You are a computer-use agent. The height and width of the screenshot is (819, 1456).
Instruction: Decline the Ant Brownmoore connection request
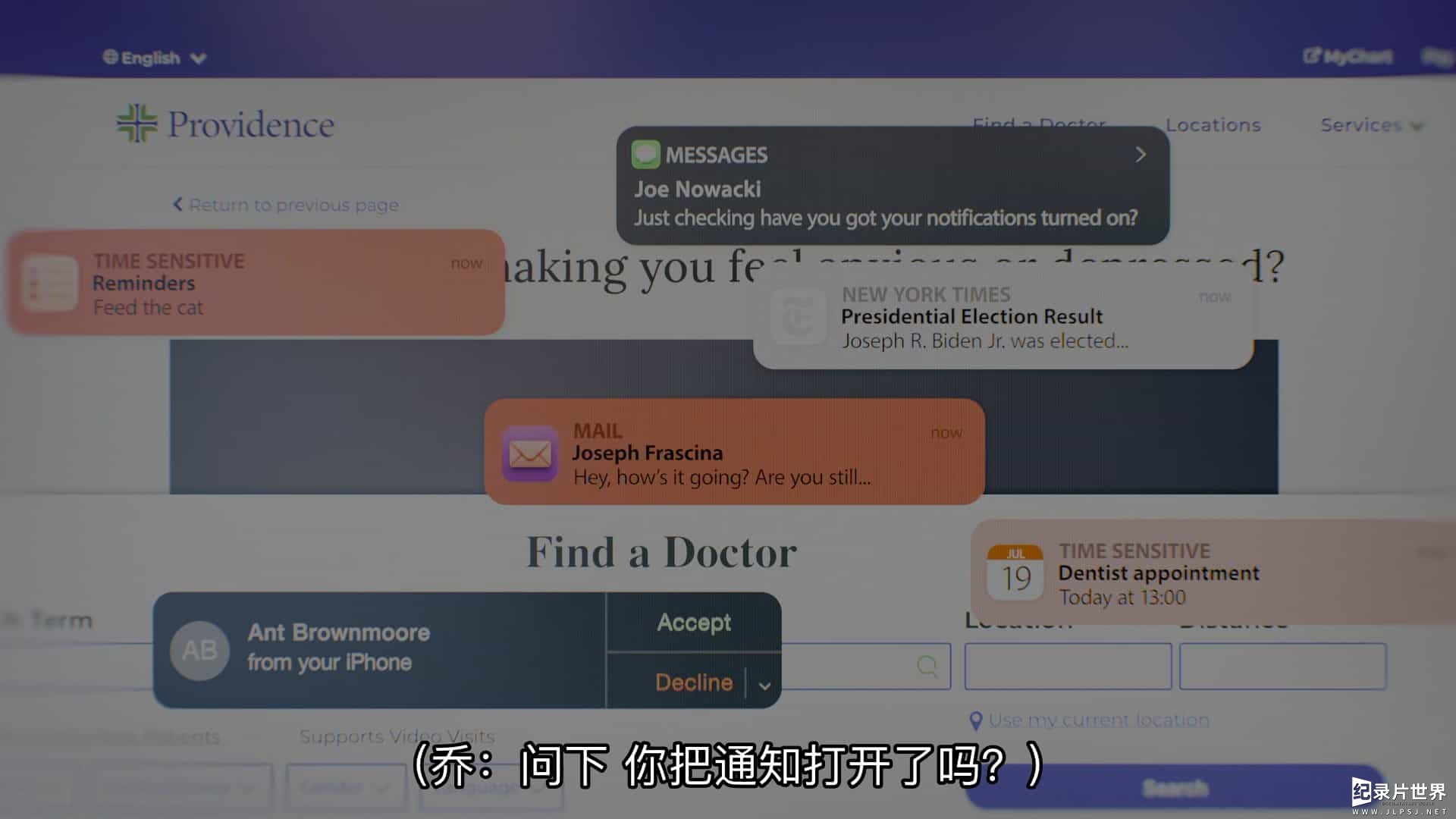coord(692,683)
